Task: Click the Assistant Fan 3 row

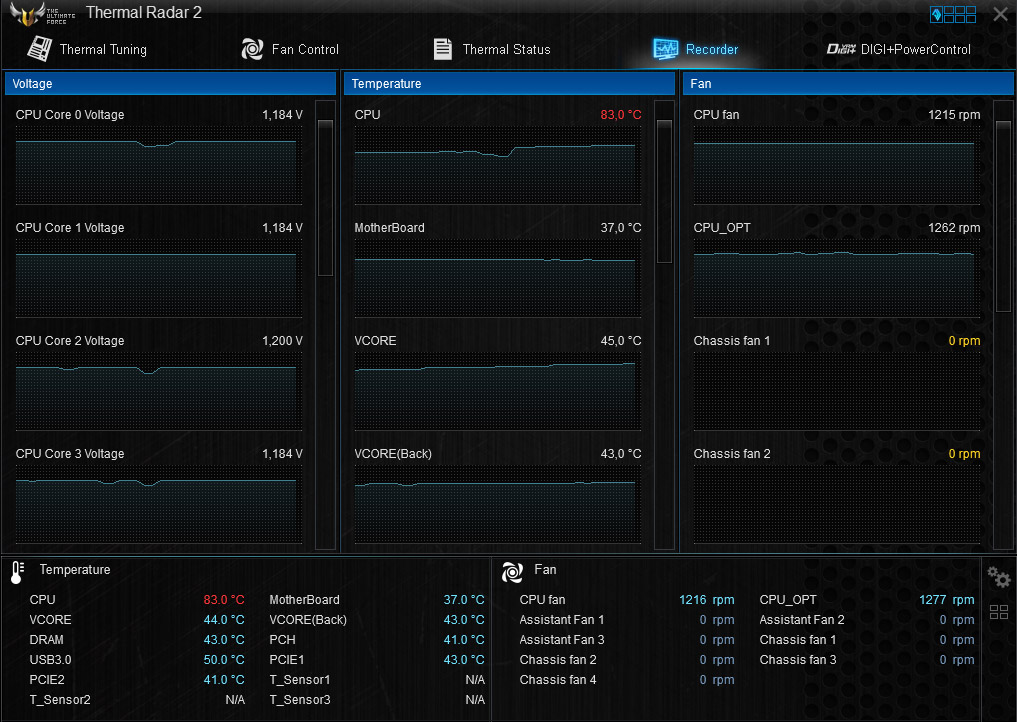Action: [x=627, y=640]
